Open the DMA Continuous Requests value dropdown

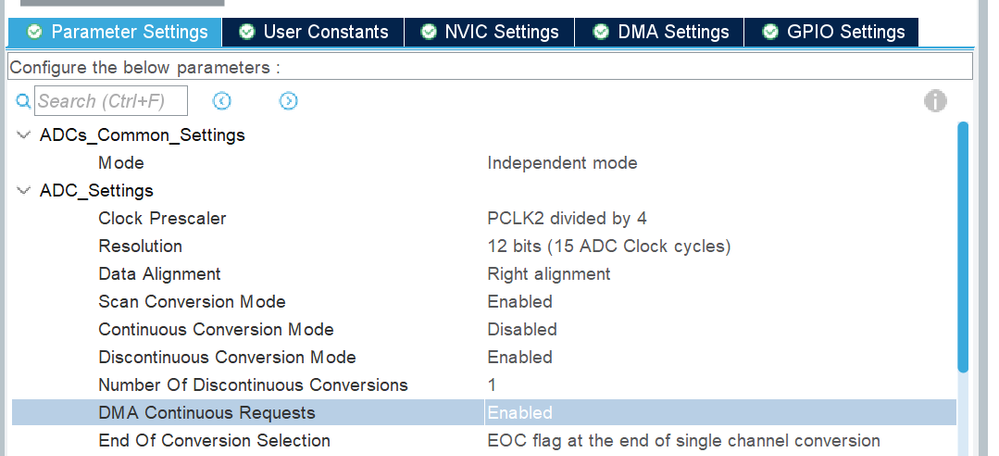coord(718,413)
